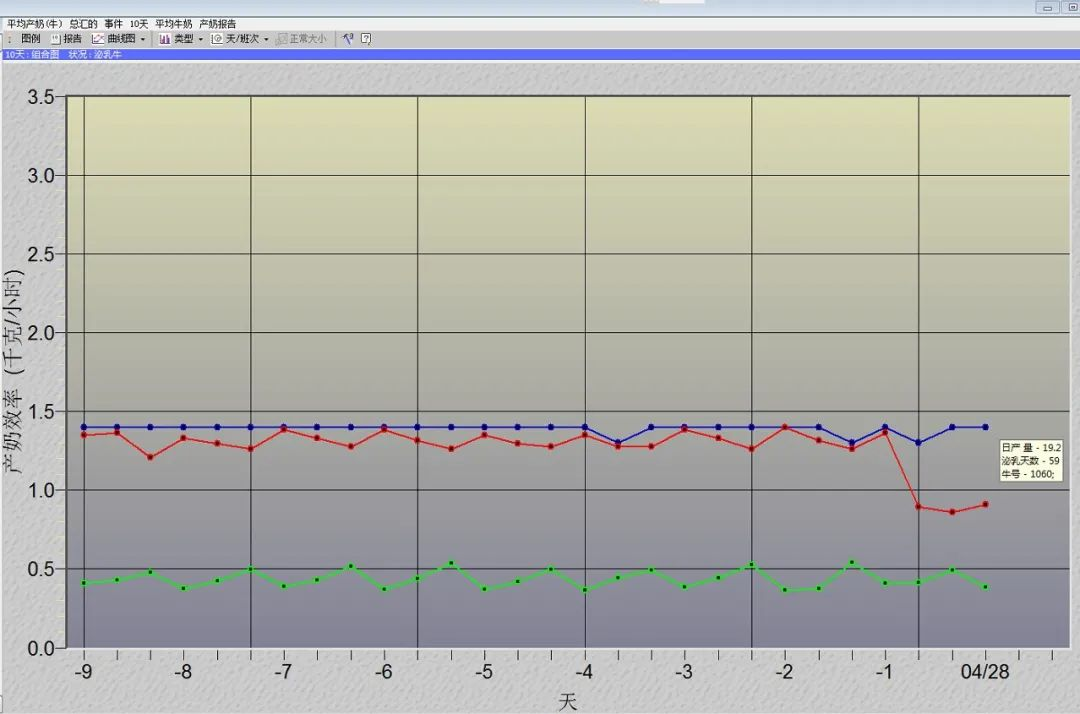Expand the 类型 dropdown arrow
The width and height of the screenshot is (1080, 714).
click(x=200, y=39)
